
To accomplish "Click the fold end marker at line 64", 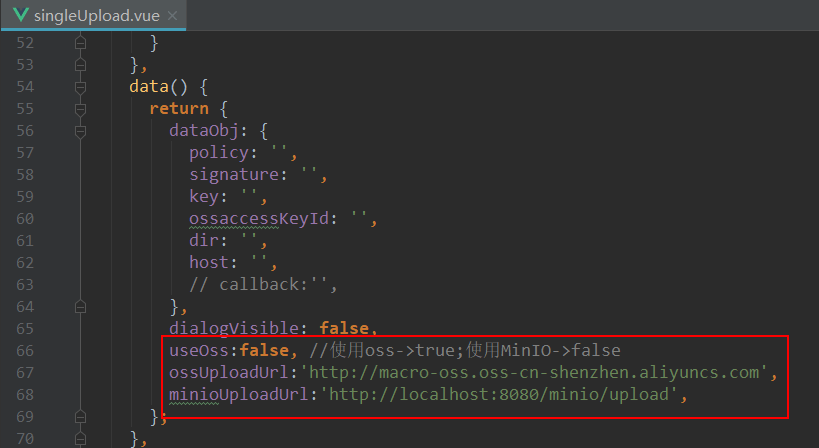I will coord(80,306).
